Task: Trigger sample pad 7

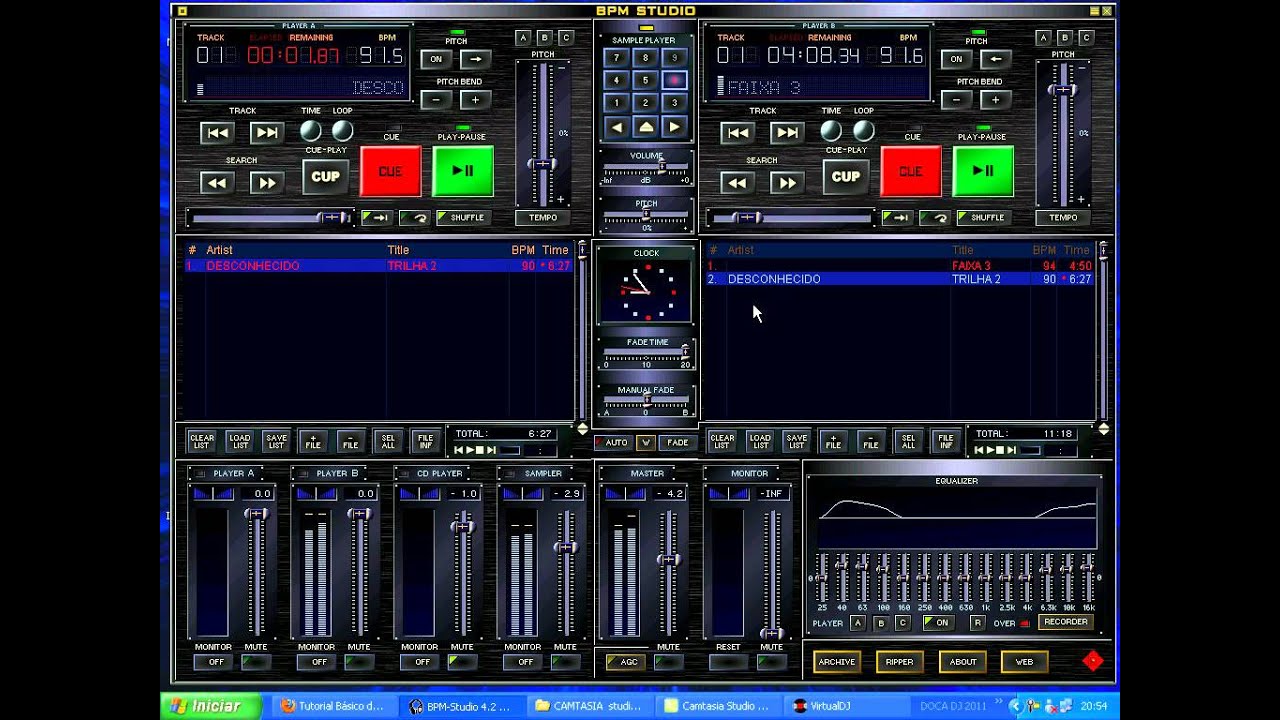Action: point(617,58)
